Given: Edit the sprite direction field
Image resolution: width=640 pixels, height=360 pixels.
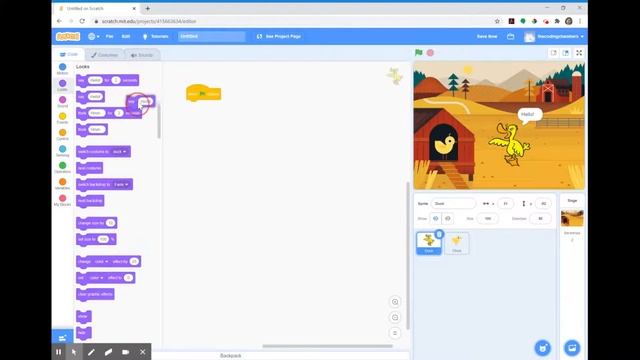Looking at the screenshot, I should [x=540, y=219].
